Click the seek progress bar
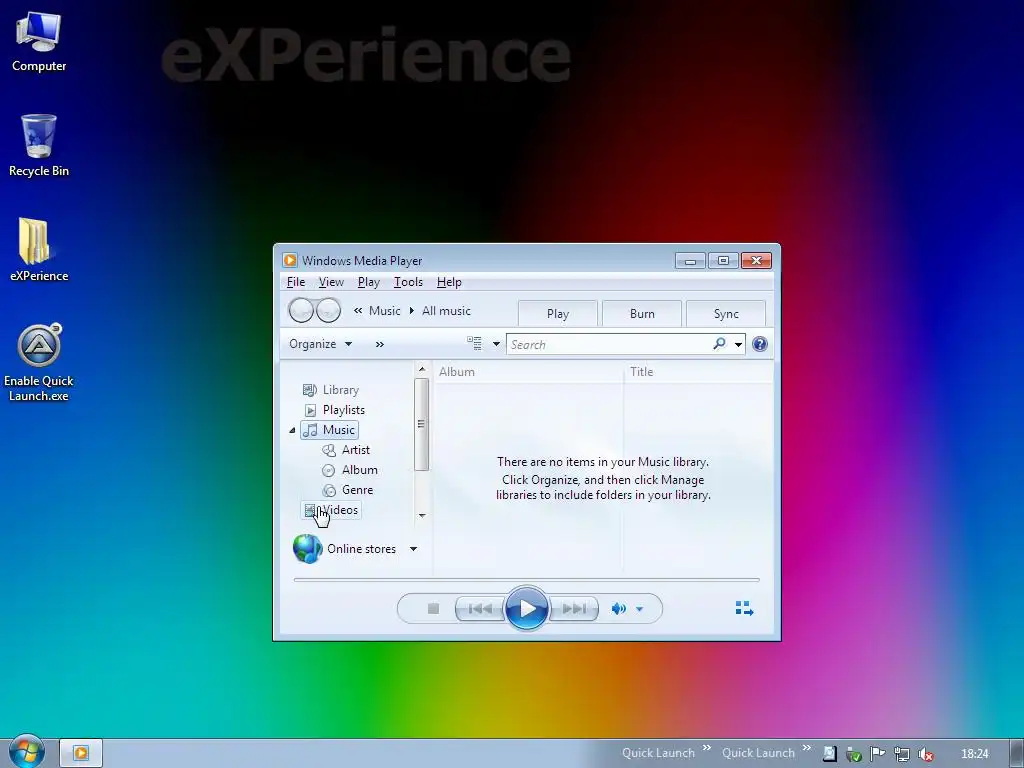The image size is (1024, 768). click(x=526, y=579)
